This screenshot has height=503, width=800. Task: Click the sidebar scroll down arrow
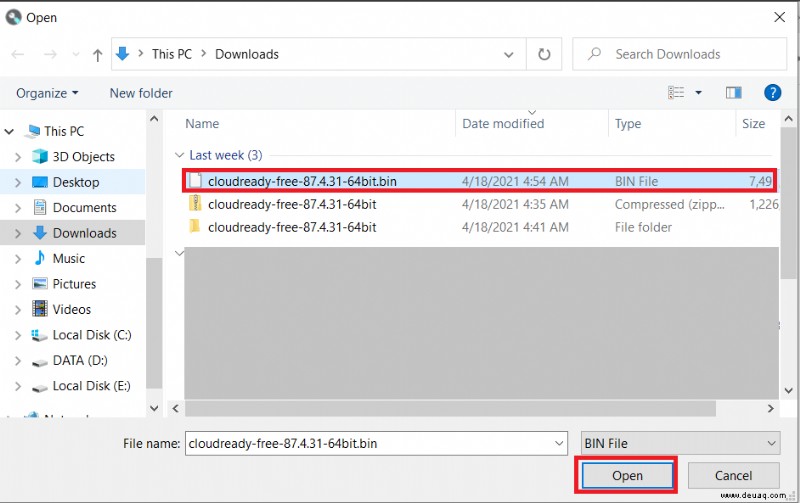[154, 408]
